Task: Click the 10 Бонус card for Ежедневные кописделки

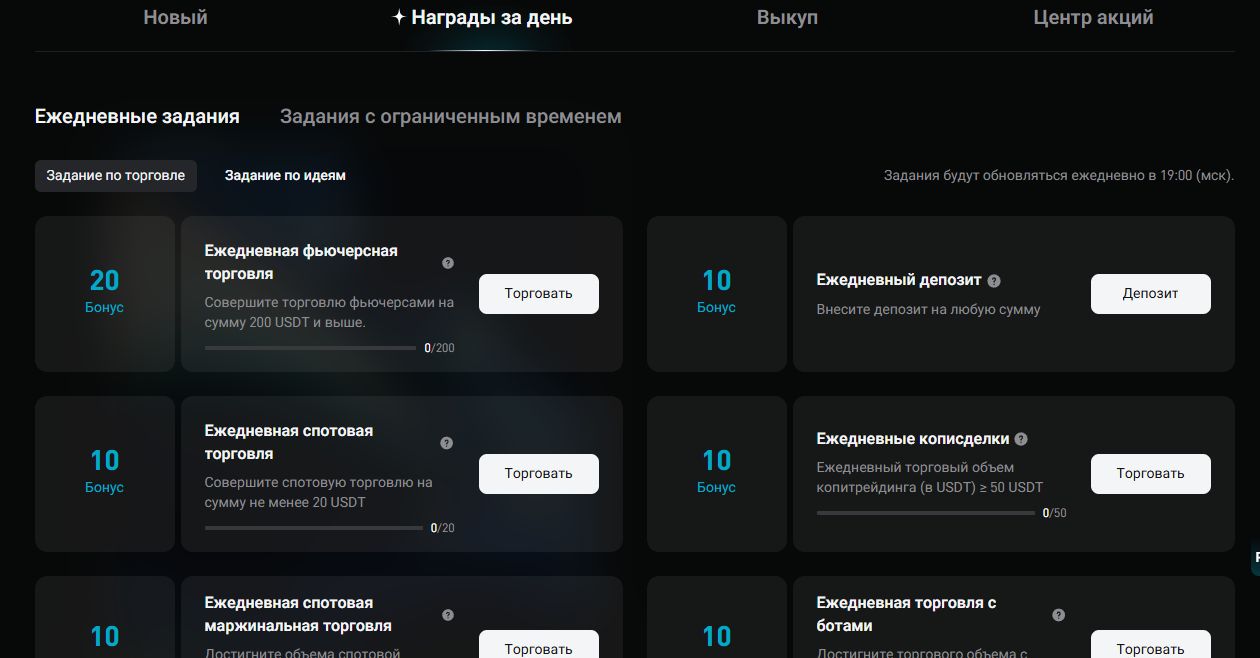Action: 717,474
